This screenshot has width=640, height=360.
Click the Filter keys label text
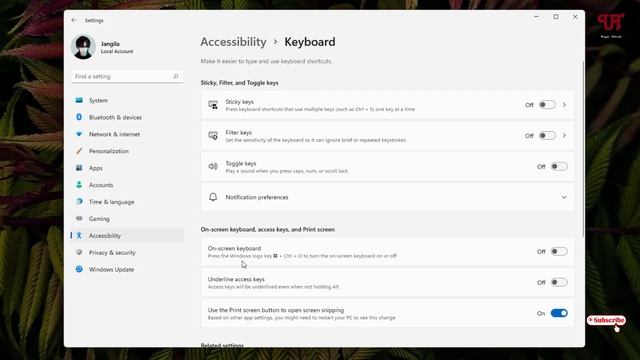click(x=239, y=132)
